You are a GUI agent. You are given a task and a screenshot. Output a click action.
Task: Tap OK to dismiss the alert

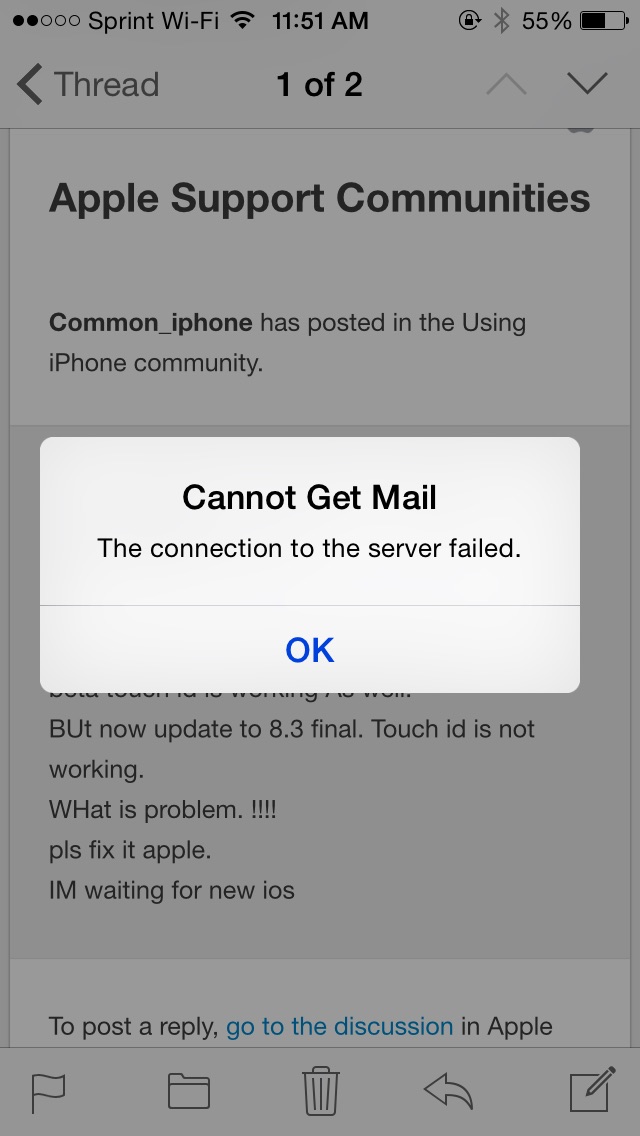[x=309, y=650]
